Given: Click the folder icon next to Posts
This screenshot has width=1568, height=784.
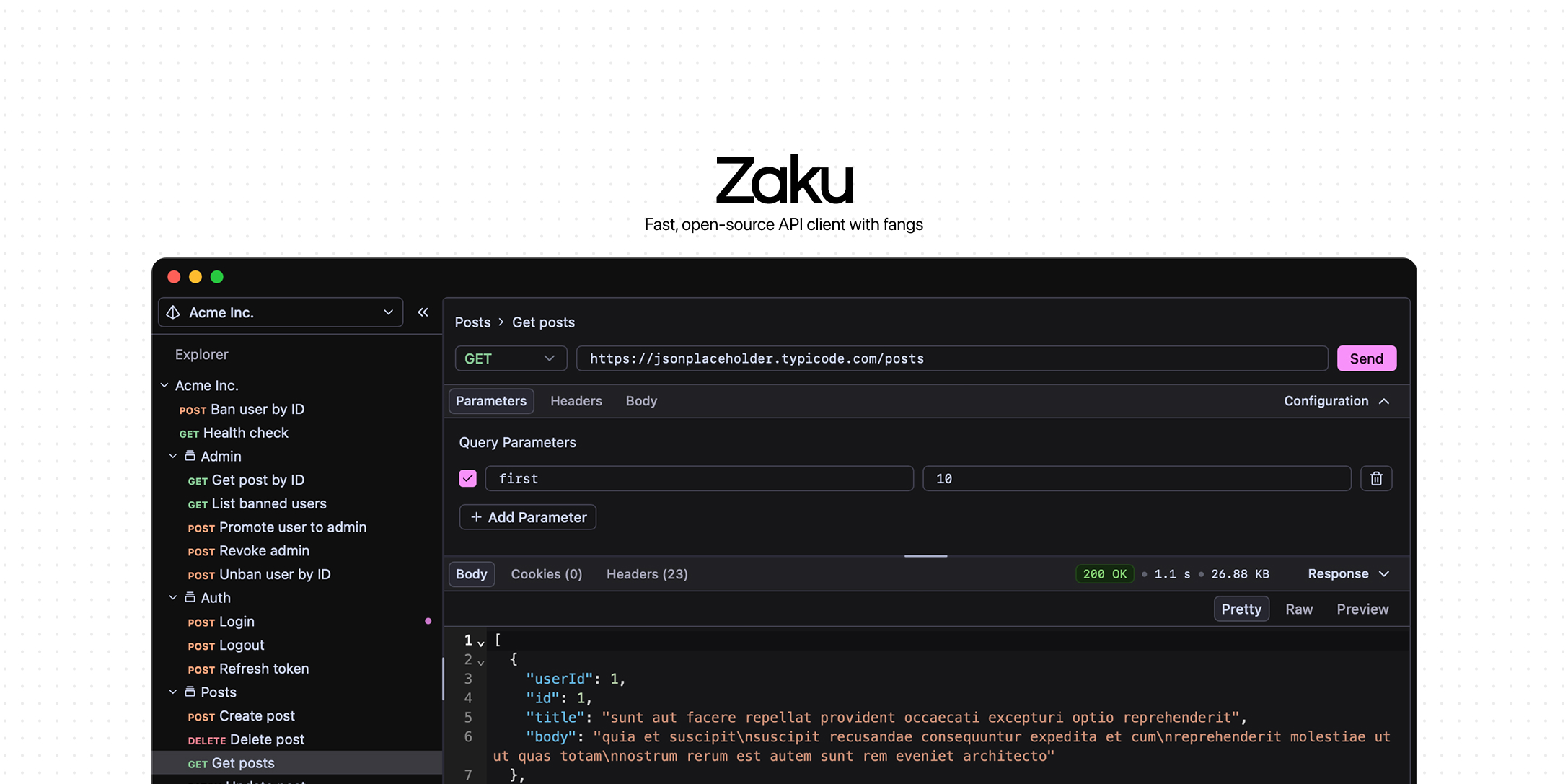Looking at the screenshot, I should (x=190, y=691).
